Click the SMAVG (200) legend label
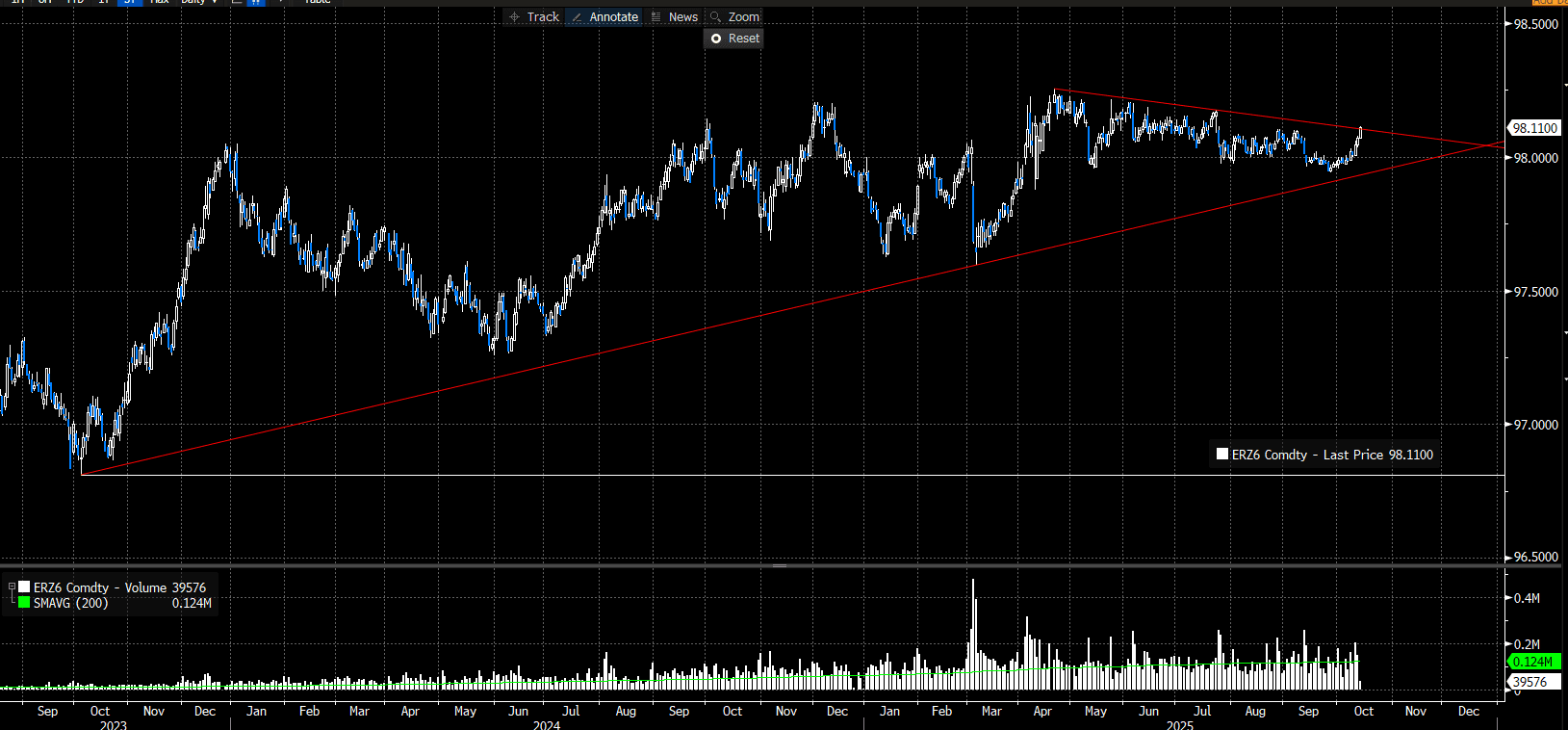This screenshot has width=1568, height=730. pos(71,603)
